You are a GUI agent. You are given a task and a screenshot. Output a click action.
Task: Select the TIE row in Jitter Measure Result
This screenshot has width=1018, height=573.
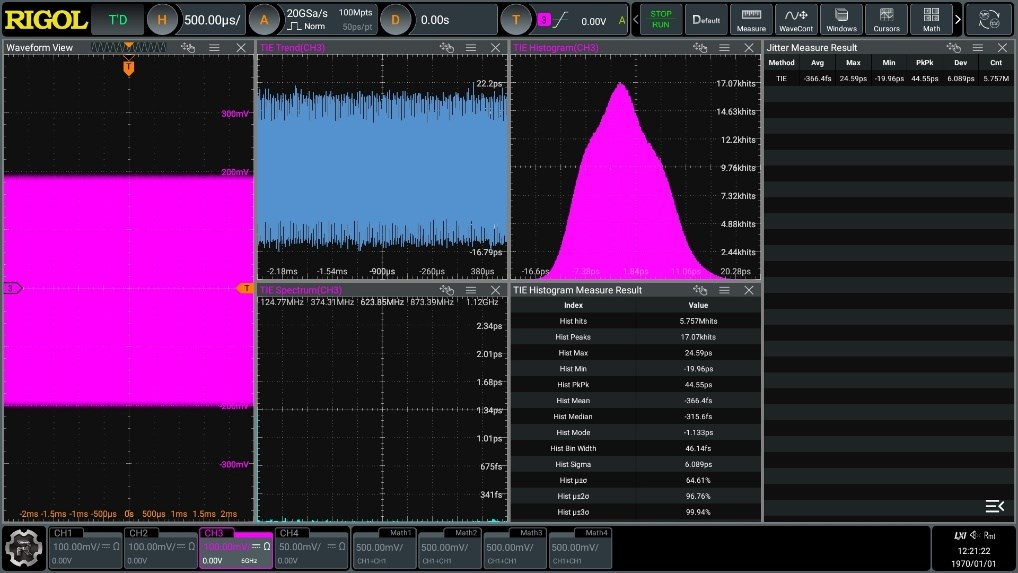click(x=889, y=79)
